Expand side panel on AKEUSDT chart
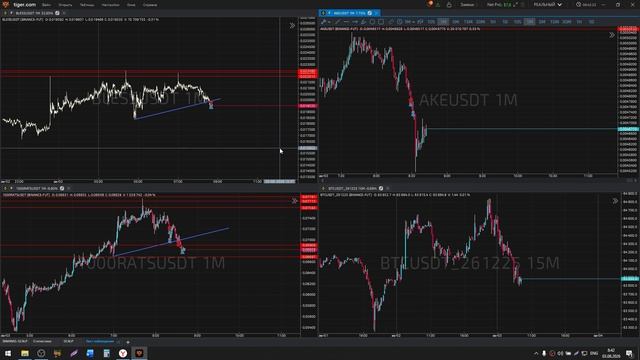640x360 pixels. click(x=612, y=35)
